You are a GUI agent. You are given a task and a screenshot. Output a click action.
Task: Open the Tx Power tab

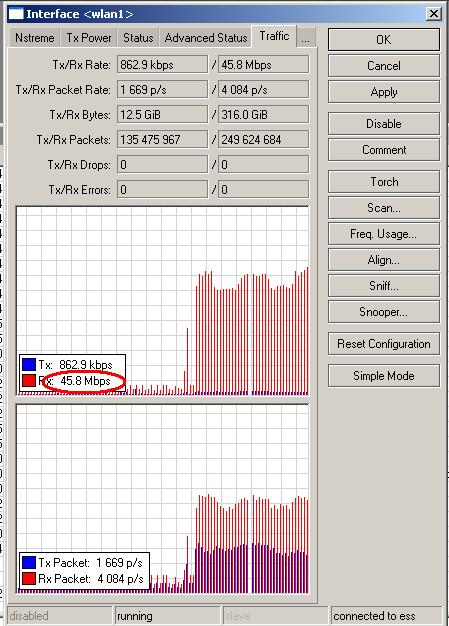tap(89, 38)
